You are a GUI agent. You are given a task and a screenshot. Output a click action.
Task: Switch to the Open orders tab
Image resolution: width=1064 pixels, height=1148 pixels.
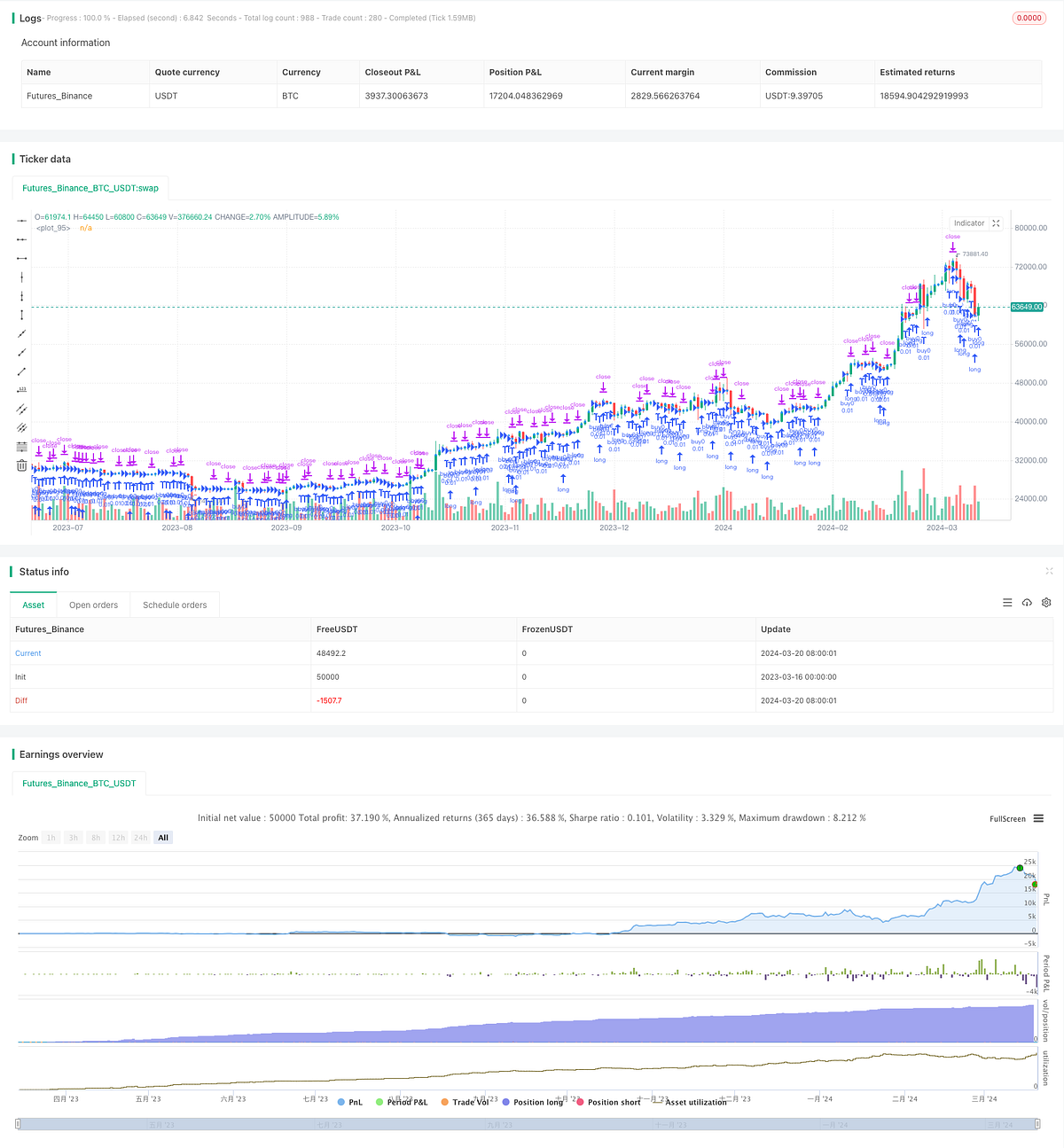[93, 605]
